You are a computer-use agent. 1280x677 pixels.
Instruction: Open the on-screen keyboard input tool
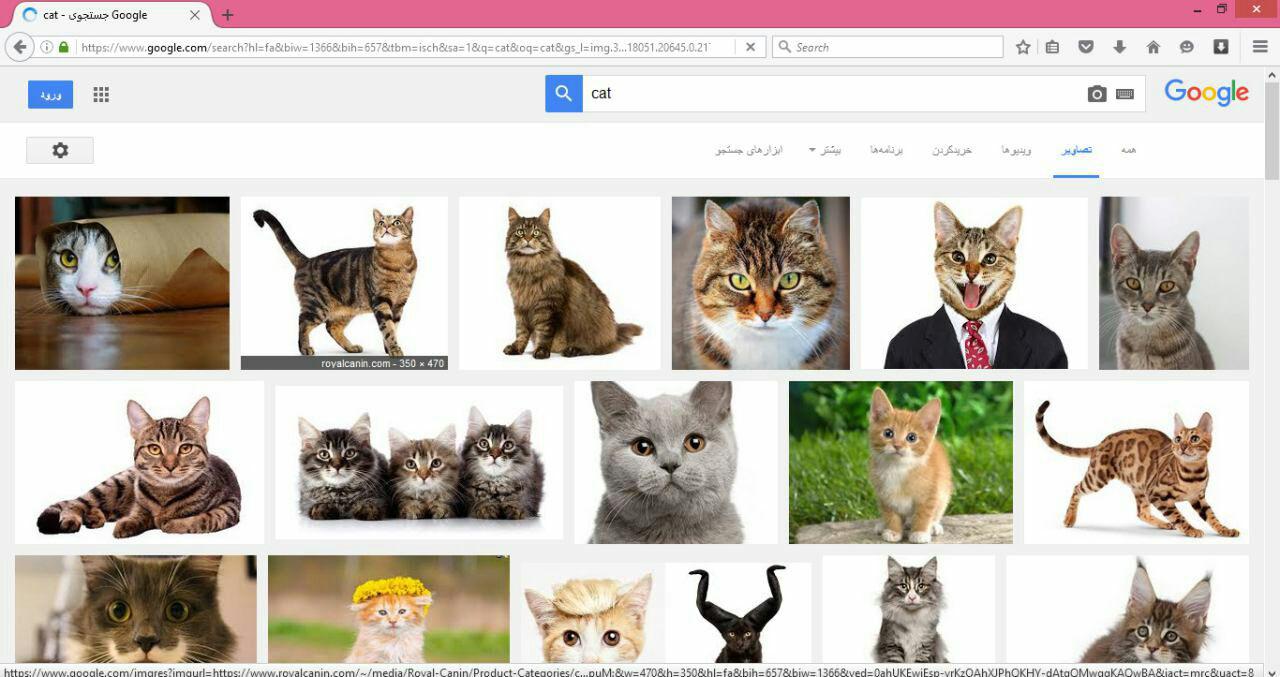point(1125,94)
